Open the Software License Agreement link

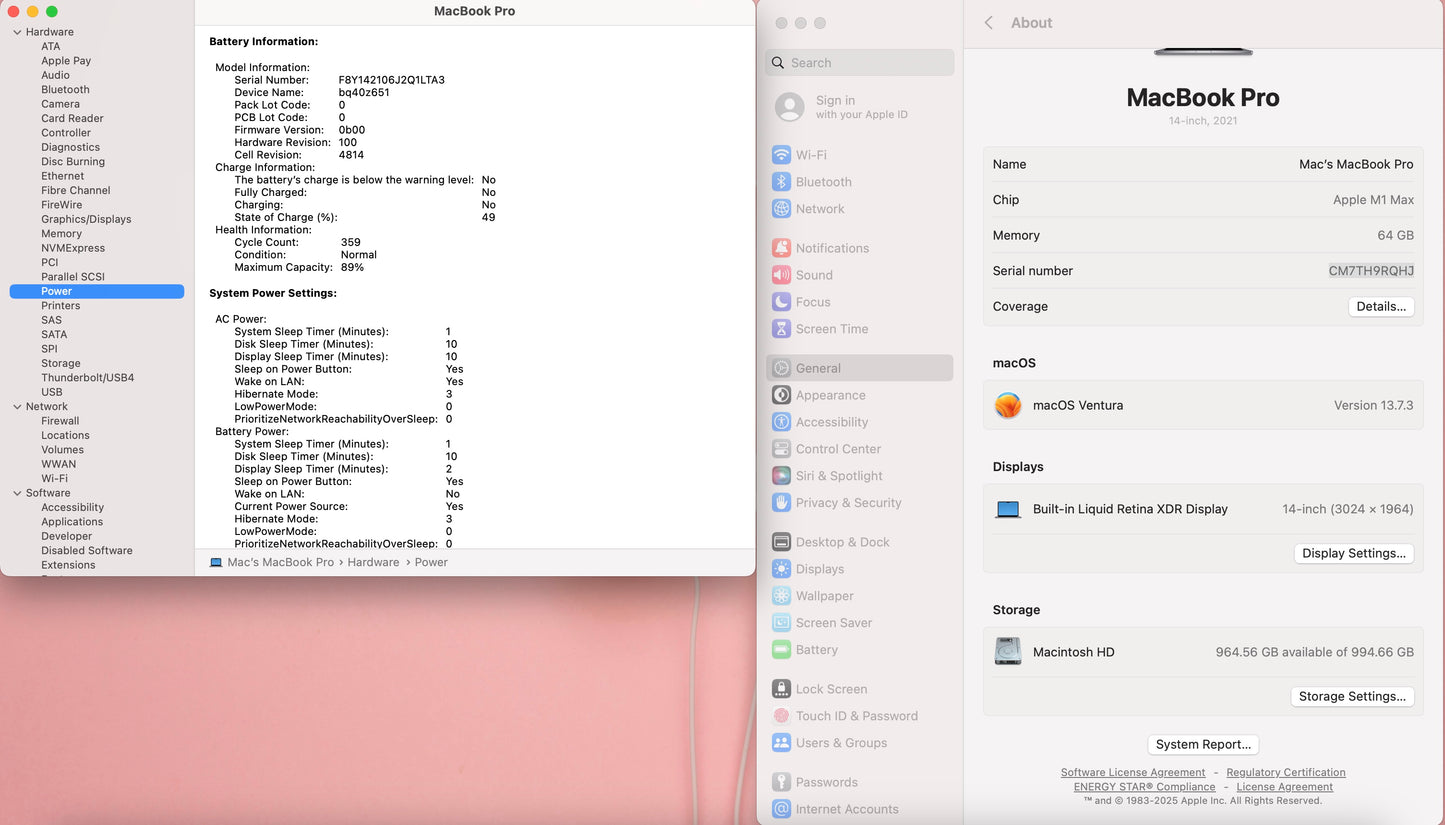[1132, 772]
